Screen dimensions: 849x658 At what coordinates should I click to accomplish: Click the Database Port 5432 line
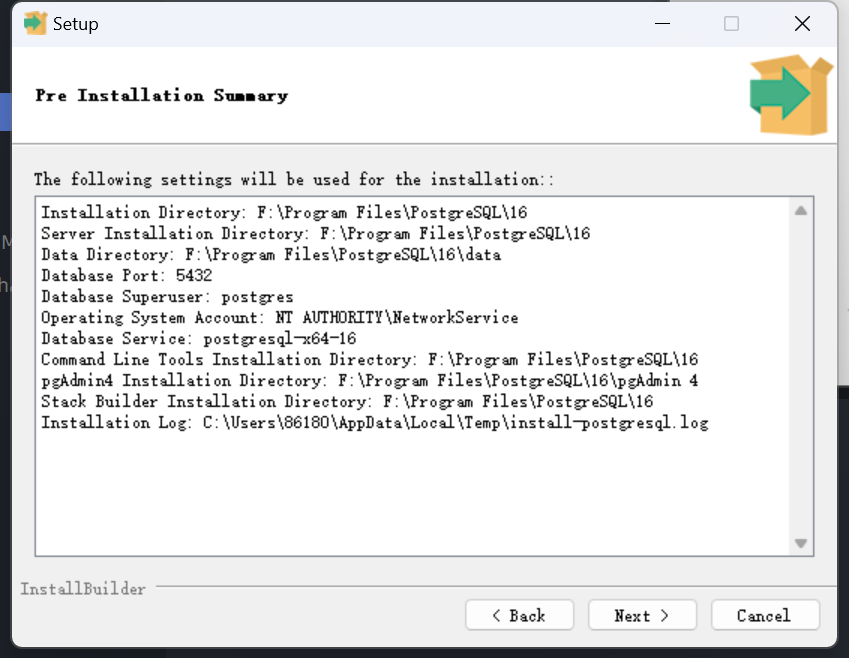(127, 275)
